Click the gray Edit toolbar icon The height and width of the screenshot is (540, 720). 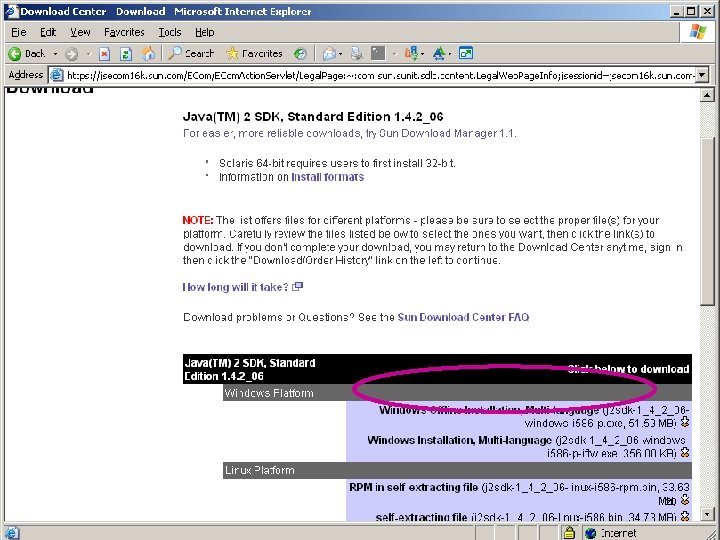point(378,54)
